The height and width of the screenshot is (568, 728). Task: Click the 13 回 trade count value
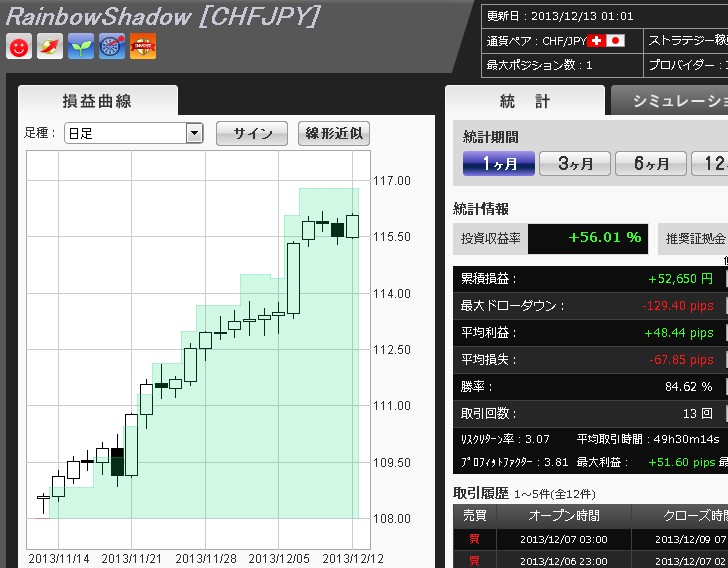click(697, 413)
